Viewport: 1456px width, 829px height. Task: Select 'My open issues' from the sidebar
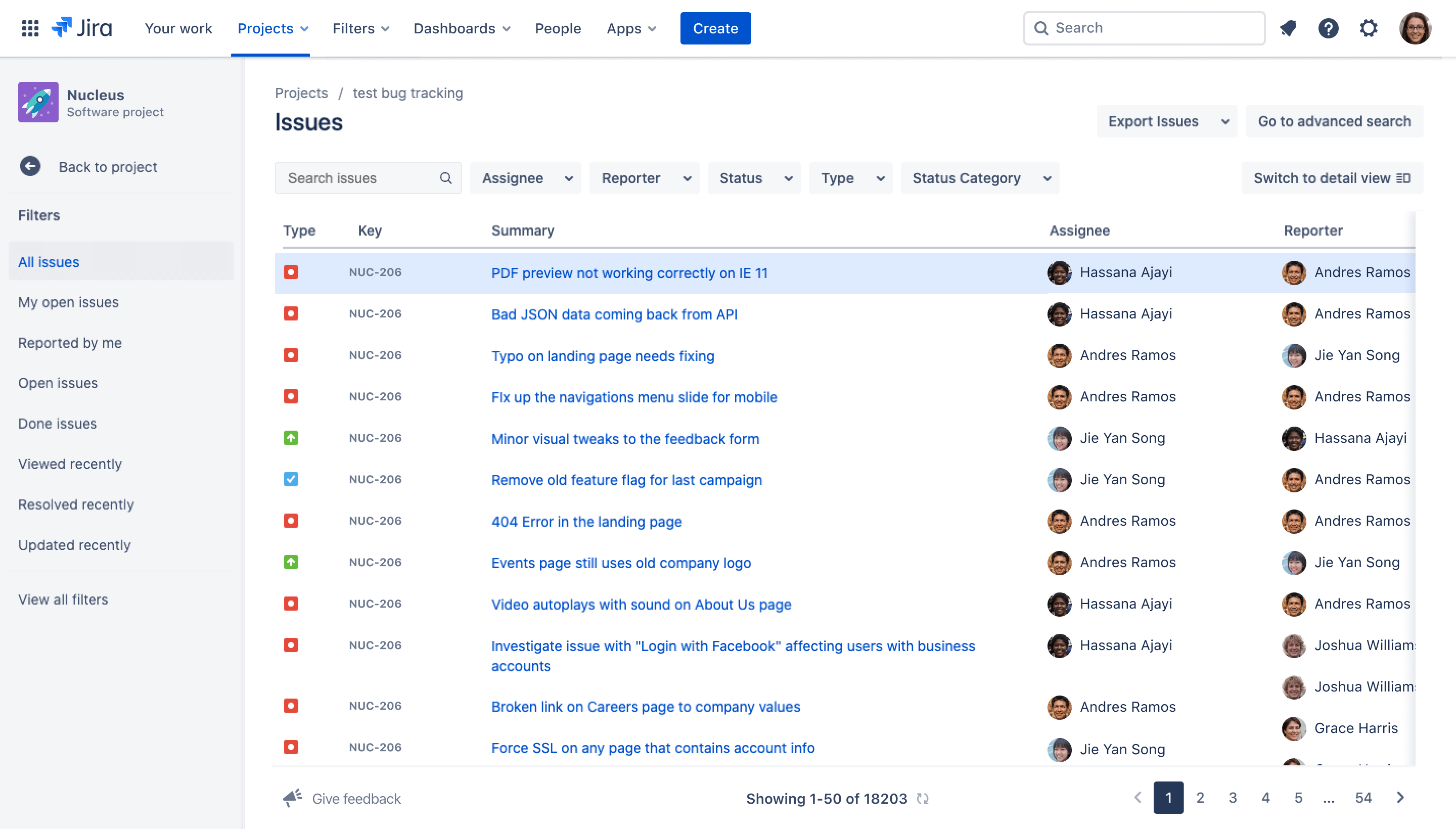(68, 302)
